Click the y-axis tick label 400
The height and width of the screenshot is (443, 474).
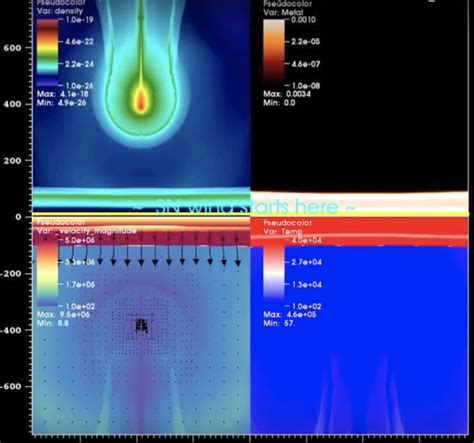12,104
